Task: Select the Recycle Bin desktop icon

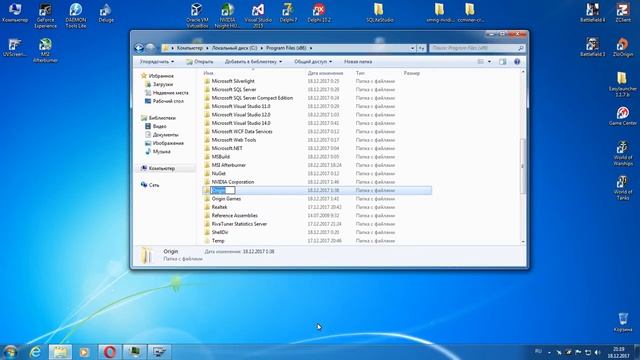Action: (x=623, y=322)
